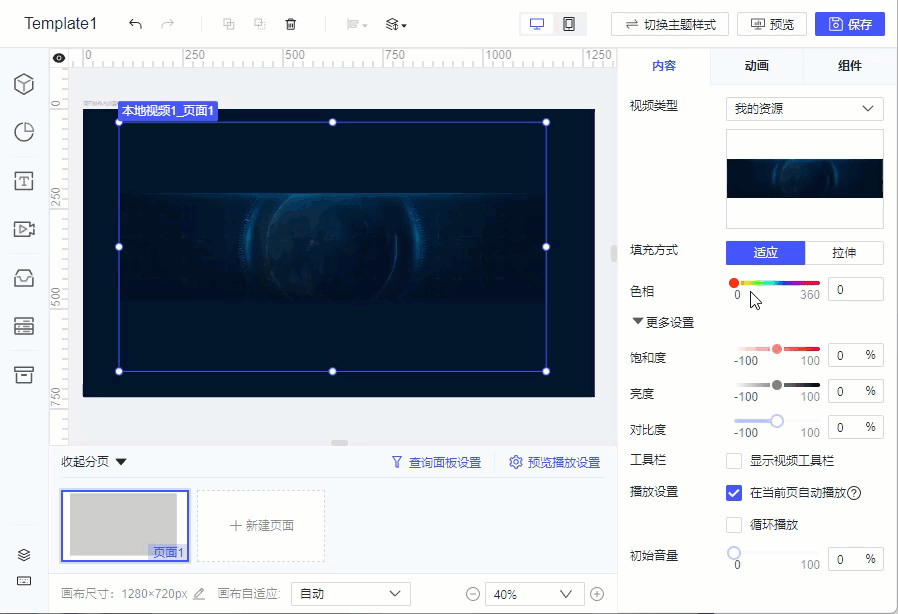
Task: Switch to the 组件 tab
Action: tap(850, 66)
